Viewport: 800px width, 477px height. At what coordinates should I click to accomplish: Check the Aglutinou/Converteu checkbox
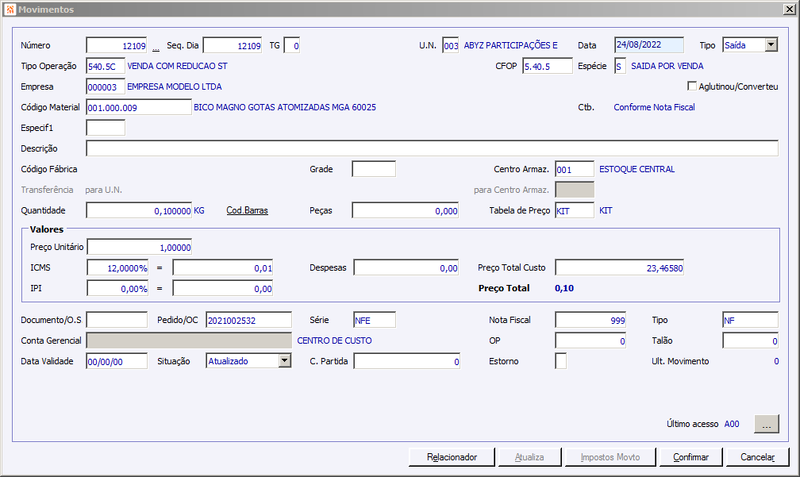coord(692,86)
